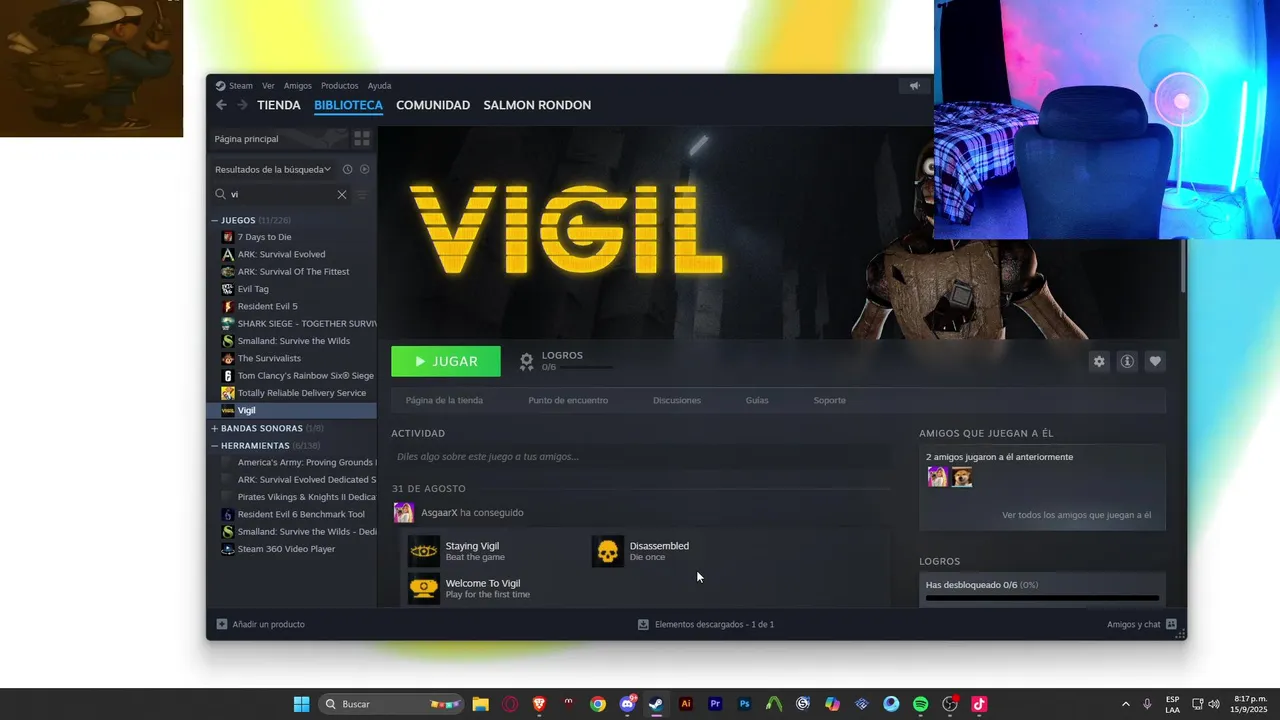The width and height of the screenshot is (1280, 720).
Task: Open the Soporte link
Action: coord(829,401)
